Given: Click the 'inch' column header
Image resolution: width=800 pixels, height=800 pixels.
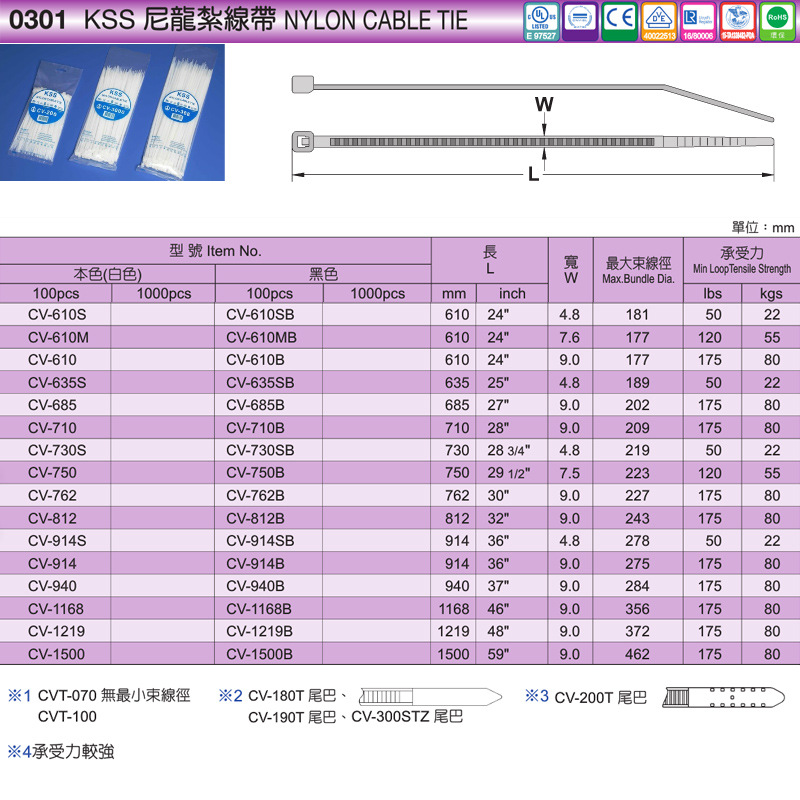Looking at the screenshot, I should pos(512,293).
